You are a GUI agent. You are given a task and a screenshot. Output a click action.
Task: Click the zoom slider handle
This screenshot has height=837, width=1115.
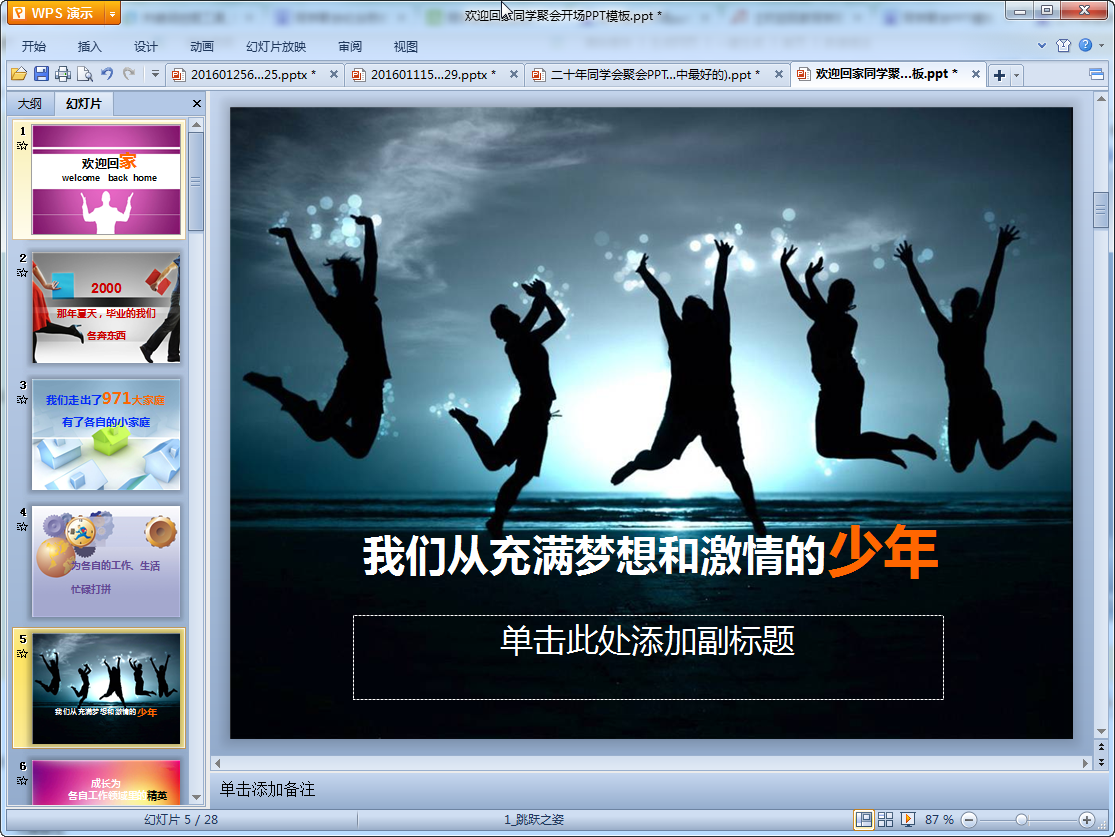[x=1021, y=820]
